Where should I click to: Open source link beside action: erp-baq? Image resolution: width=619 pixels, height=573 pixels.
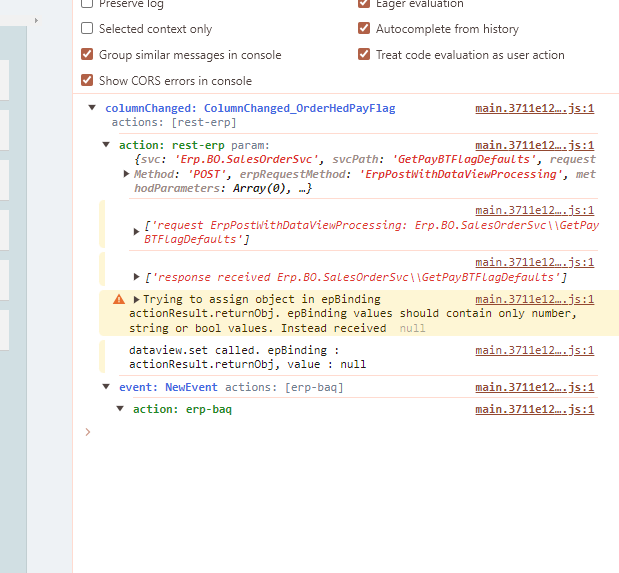click(x=535, y=410)
